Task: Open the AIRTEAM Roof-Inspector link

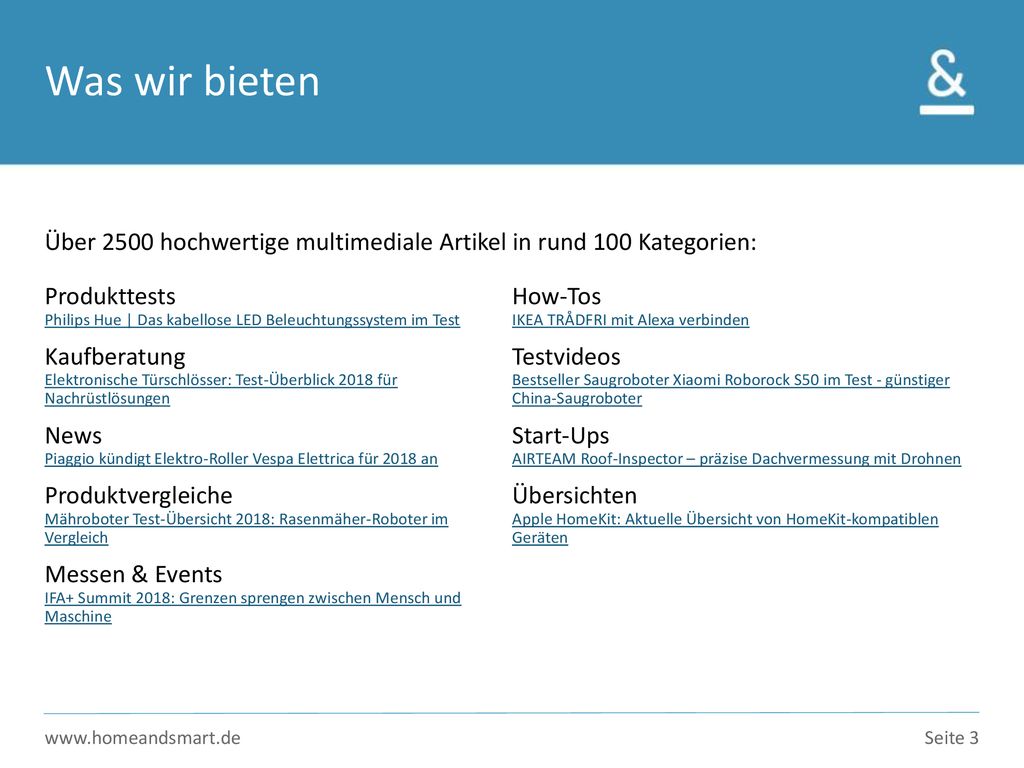Action: [x=736, y=459]
